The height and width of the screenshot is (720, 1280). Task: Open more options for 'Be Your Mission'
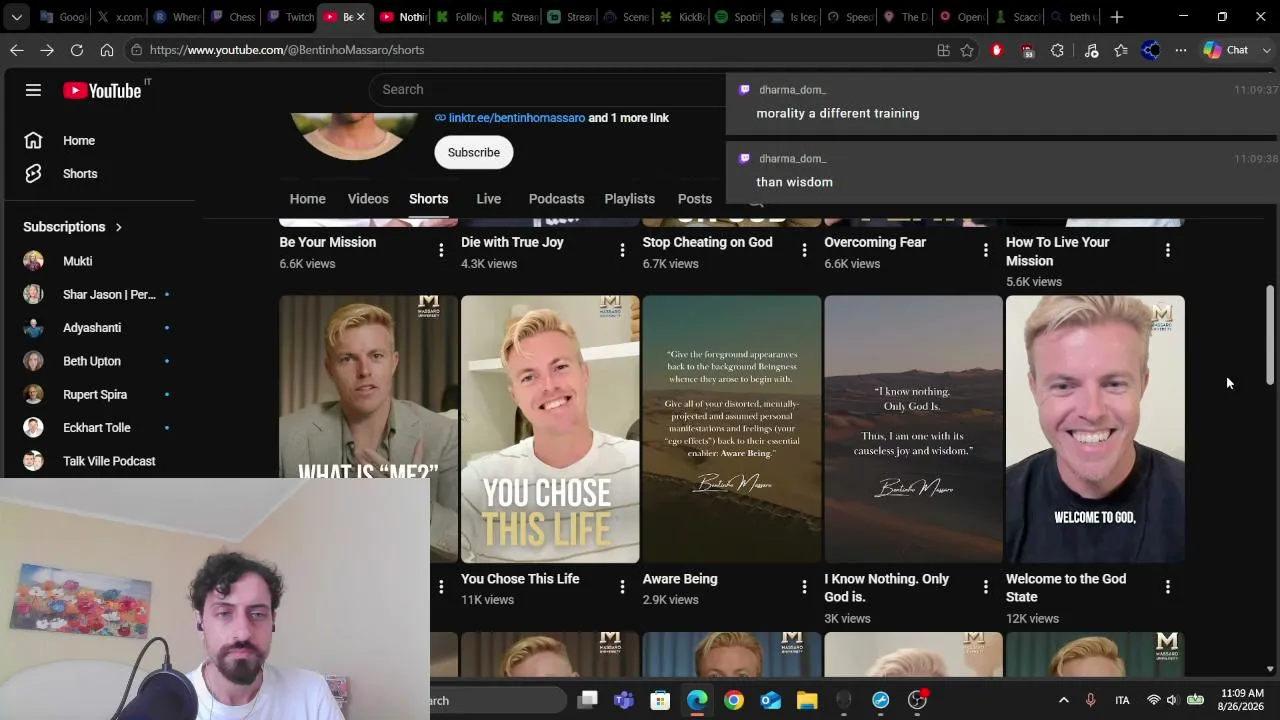[x=441, y=250]
